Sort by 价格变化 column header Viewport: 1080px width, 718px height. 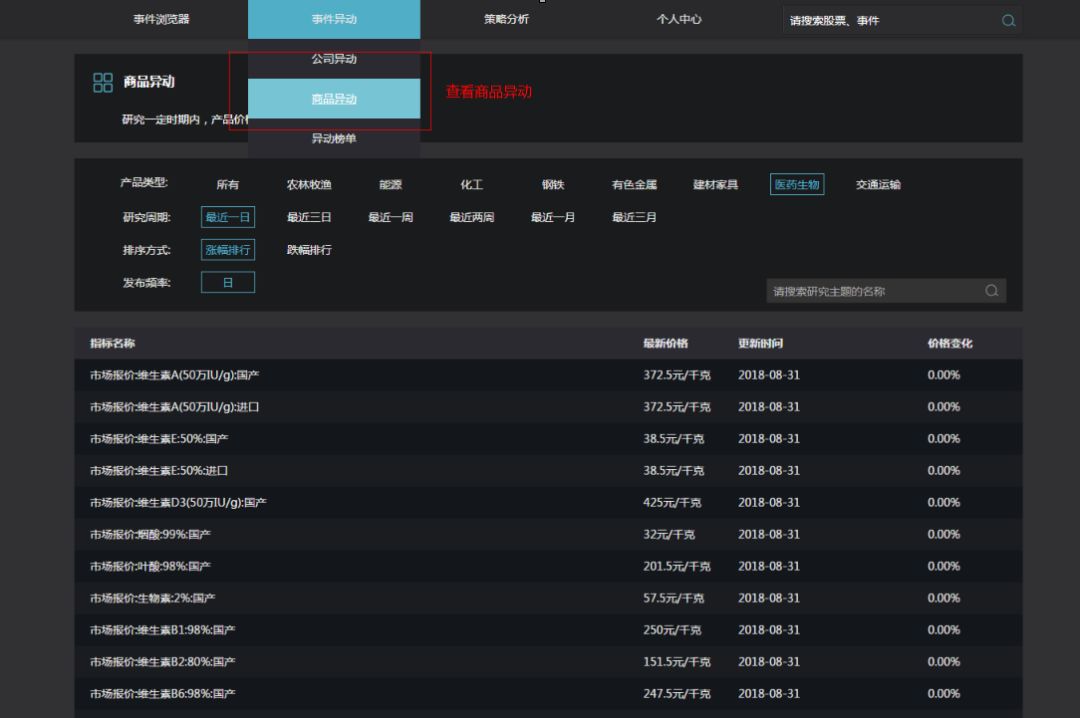point(949,343)
